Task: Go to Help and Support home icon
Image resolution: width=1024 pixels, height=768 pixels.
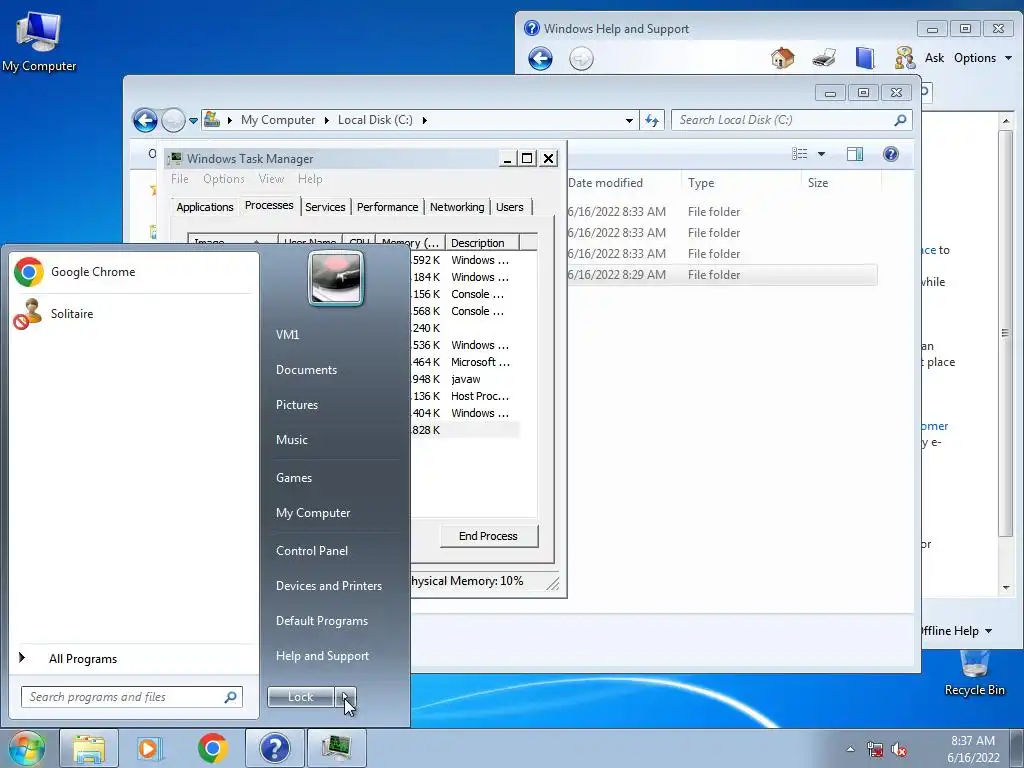Action: pos(782,58)
